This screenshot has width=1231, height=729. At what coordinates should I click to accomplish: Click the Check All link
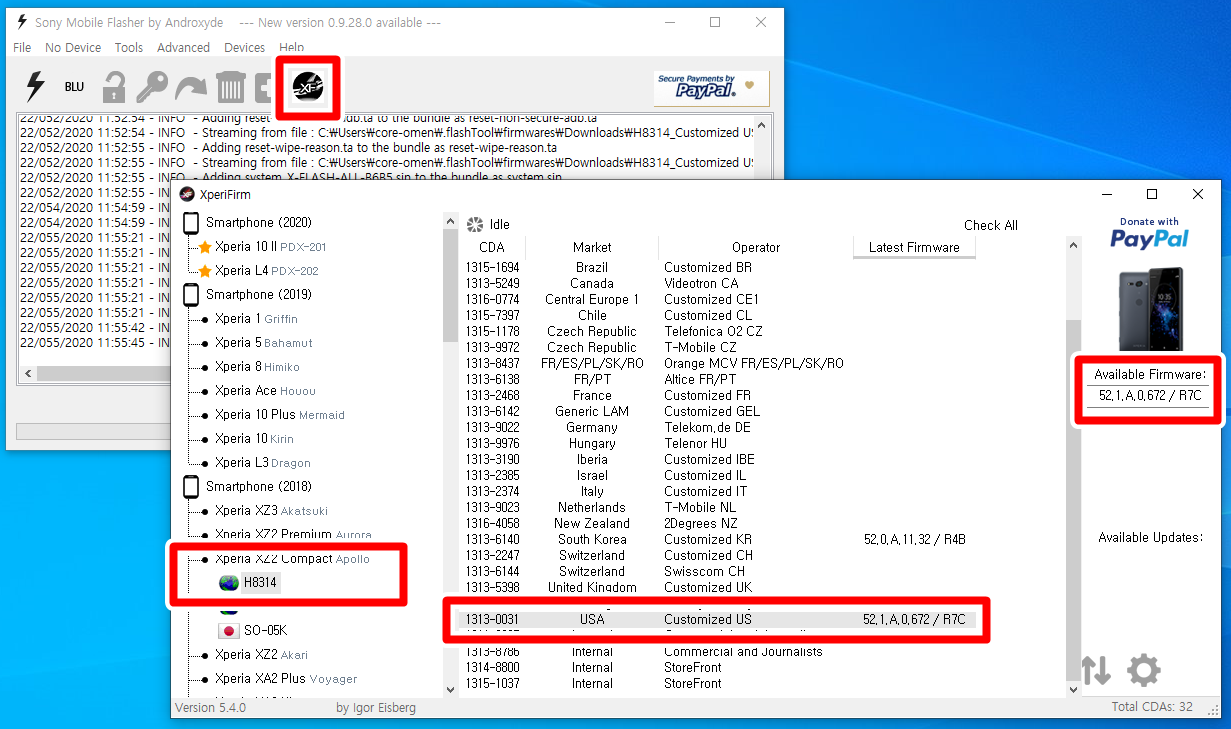tap(990, 225)
